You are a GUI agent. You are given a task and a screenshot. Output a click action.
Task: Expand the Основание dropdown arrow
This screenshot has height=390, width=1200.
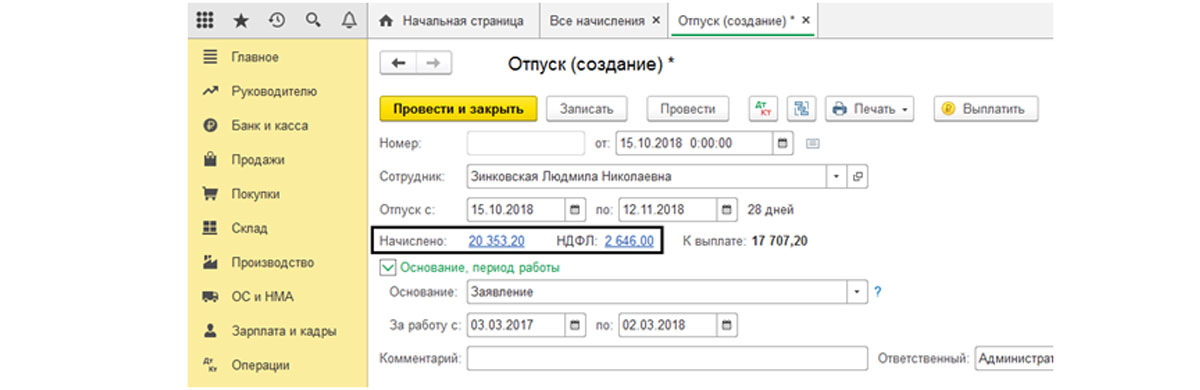856,292
